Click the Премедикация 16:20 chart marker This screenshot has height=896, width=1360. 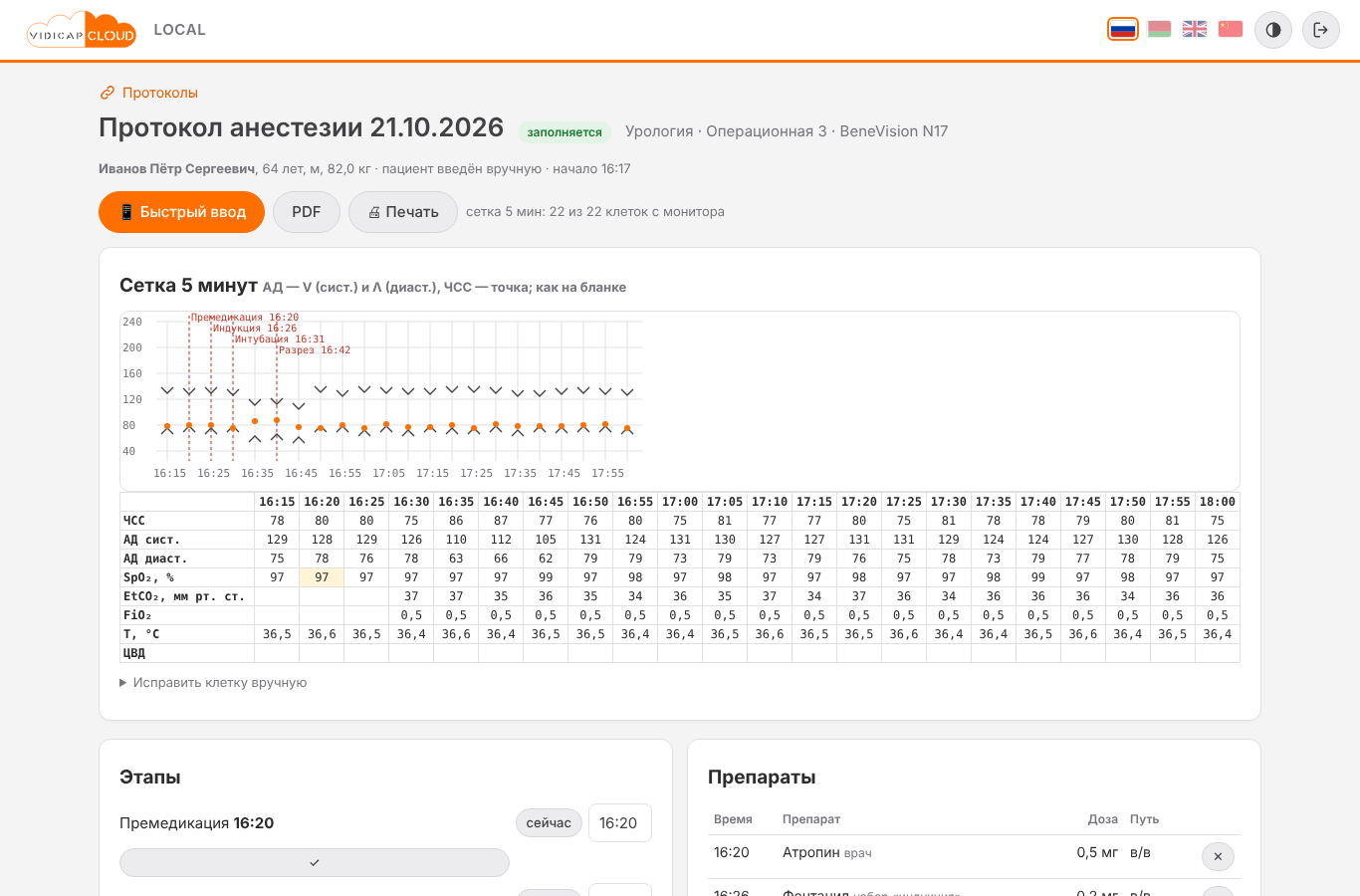[244, 318]
